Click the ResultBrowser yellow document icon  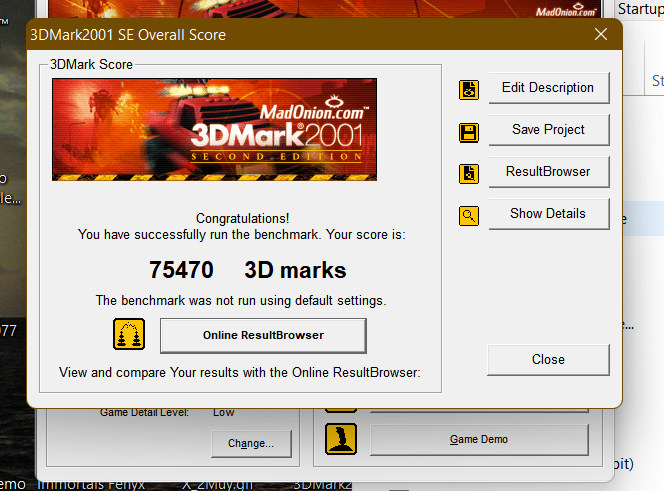pyautogui.click(x=469, y=174)
